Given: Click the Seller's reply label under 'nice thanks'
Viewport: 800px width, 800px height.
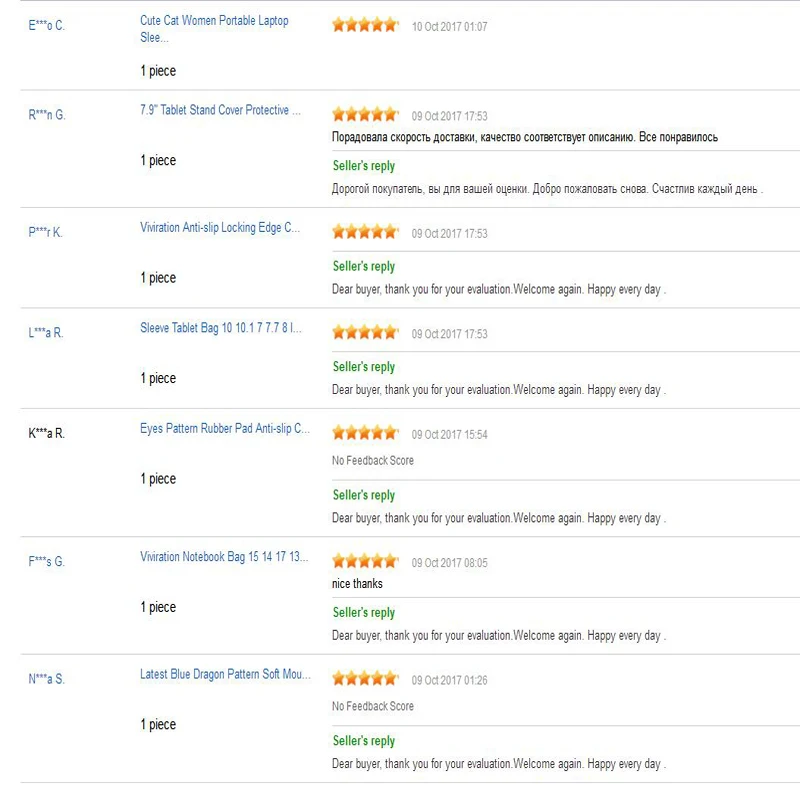Looking at the screenshot, I should pos(364,612).
